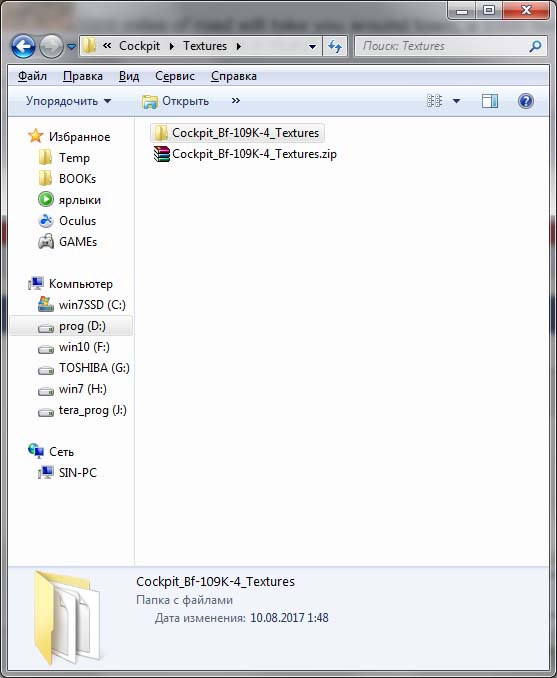Image resolution: width=557 pixels, height=678 pixels.
Task: Click the greyed Forward arrow button
Action: tap(51, 46)
